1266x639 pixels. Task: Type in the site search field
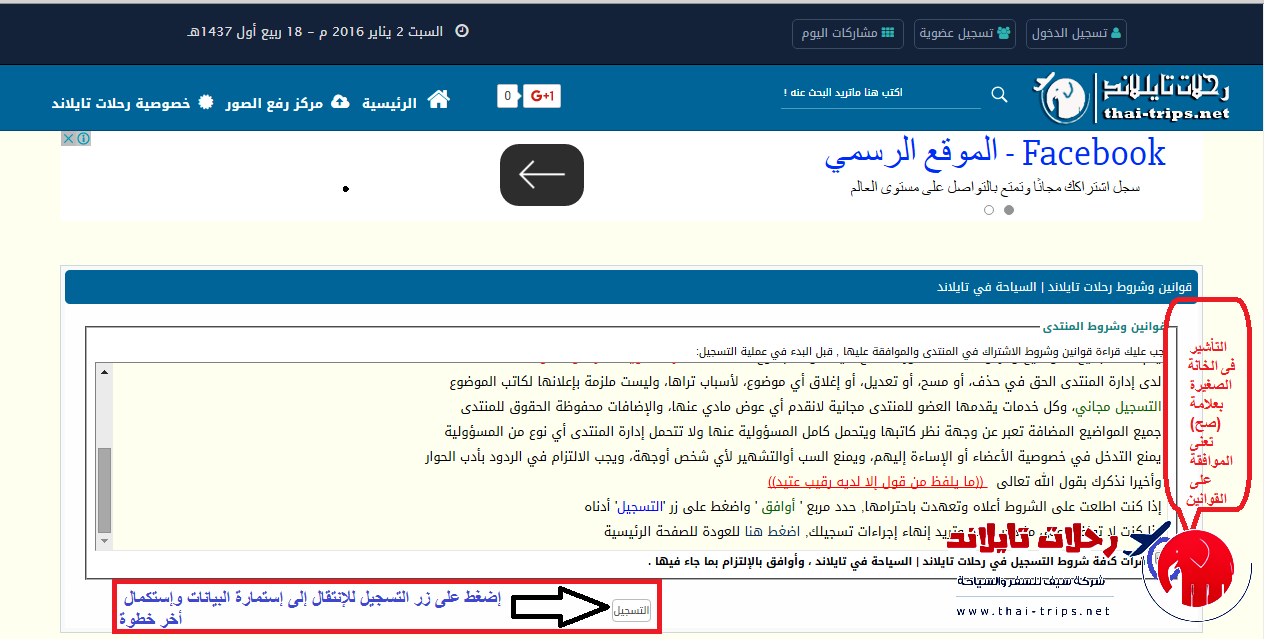click(880, 93)
